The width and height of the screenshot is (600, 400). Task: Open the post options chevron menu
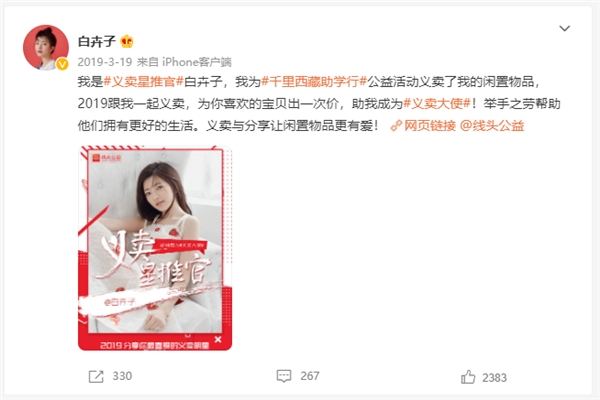[564, 28]
